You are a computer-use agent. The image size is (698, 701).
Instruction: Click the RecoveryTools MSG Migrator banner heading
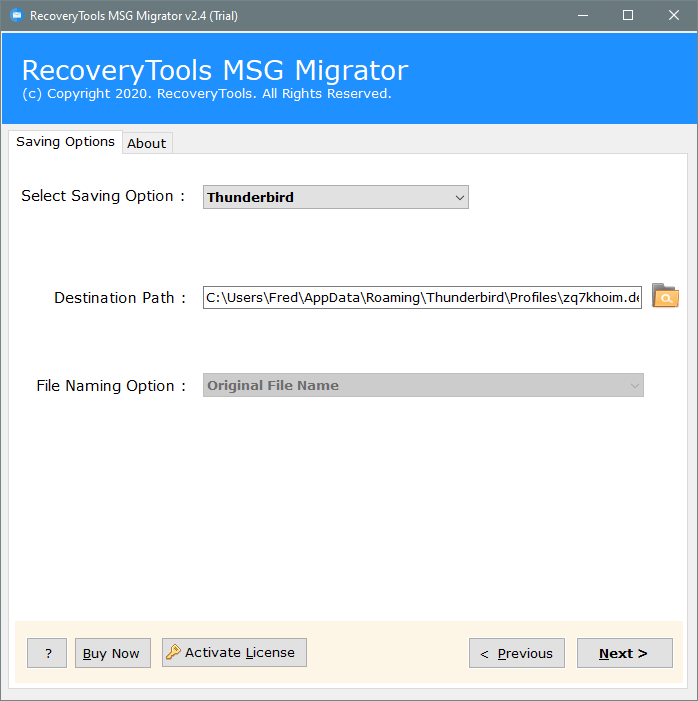click(215, 70)
